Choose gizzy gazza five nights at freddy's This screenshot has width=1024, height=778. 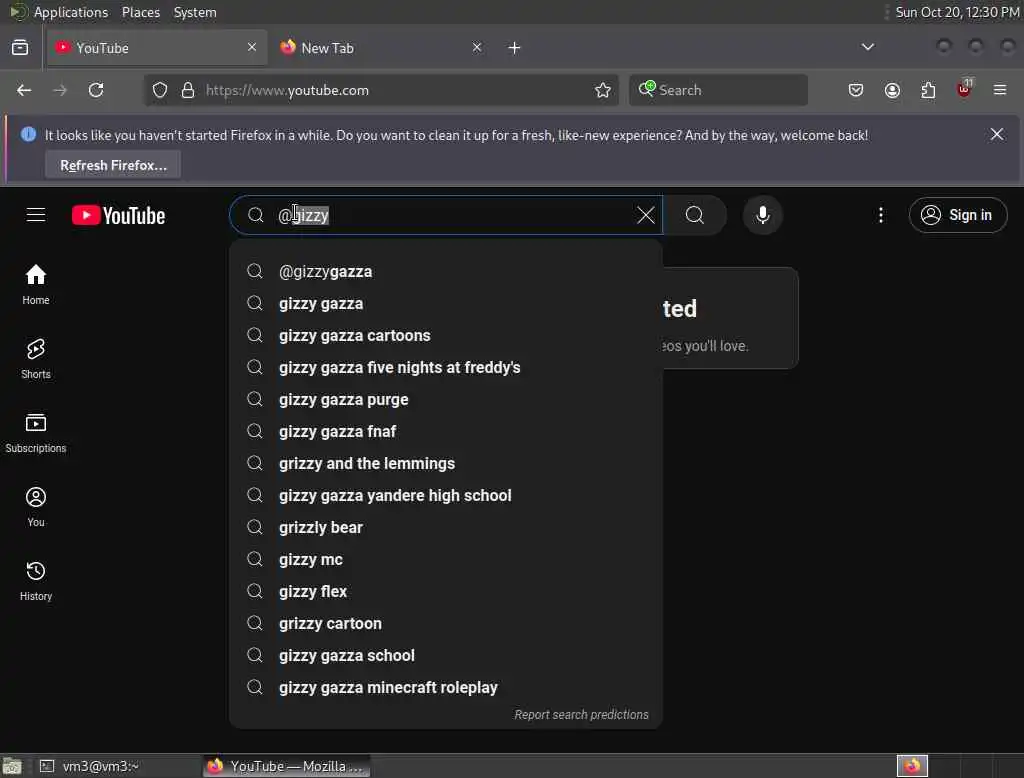point(446,368)
